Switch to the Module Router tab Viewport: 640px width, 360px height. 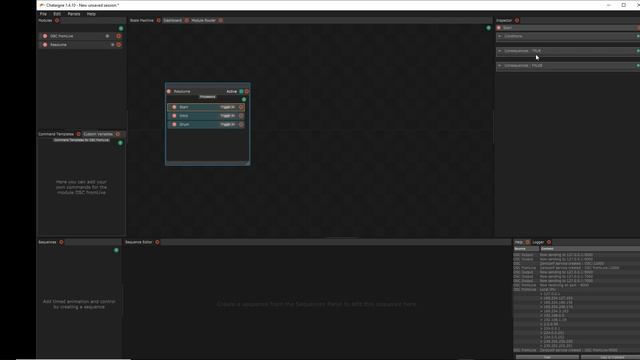pyautogui.click(x=203, y=20)
